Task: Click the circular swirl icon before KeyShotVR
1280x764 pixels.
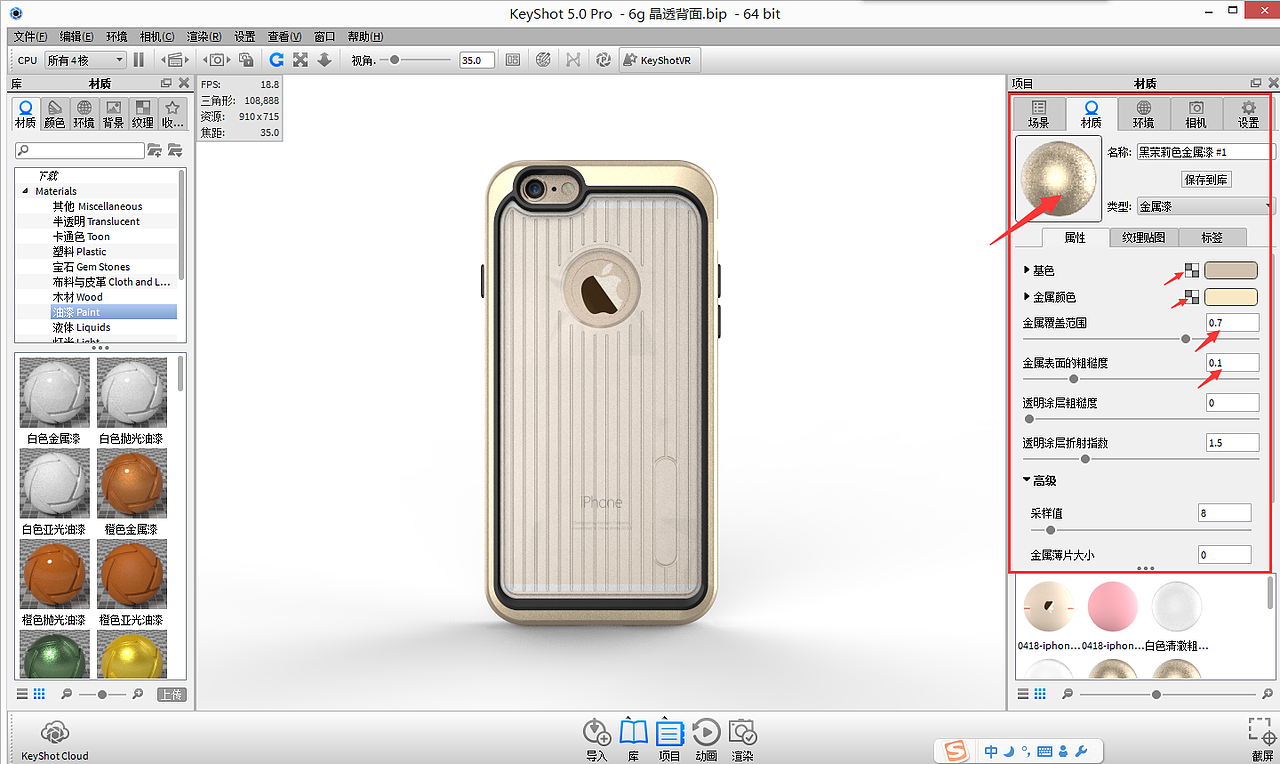Action: (603, 60)
